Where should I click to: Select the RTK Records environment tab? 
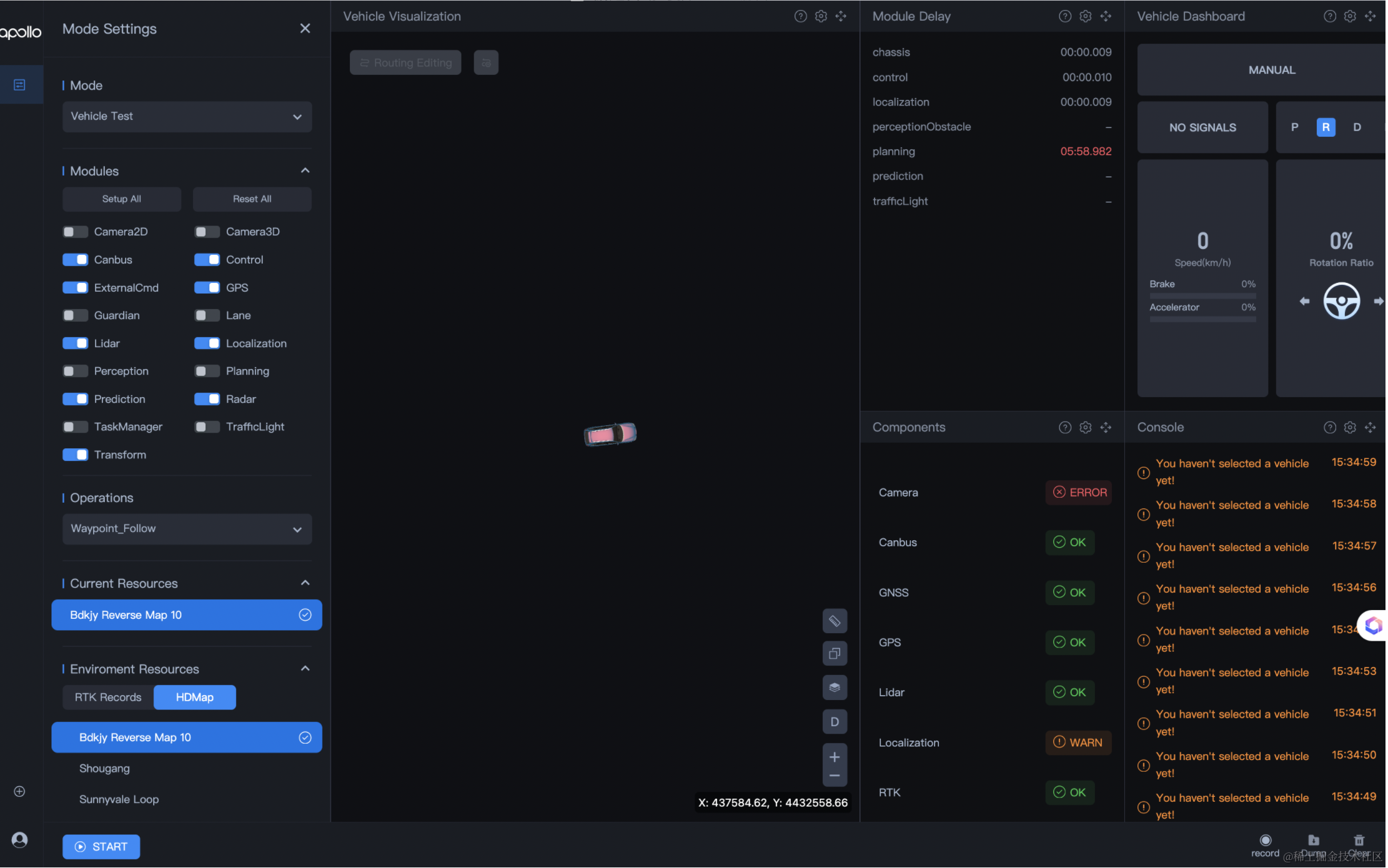coord(107,697)
